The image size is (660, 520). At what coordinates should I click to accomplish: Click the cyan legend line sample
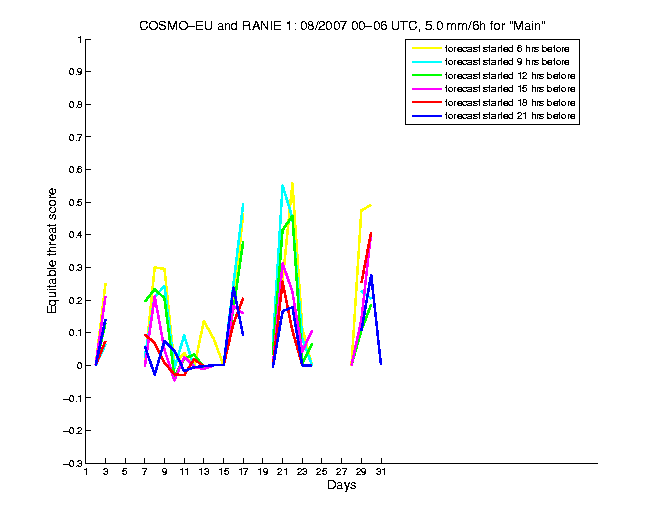(427, 62)
